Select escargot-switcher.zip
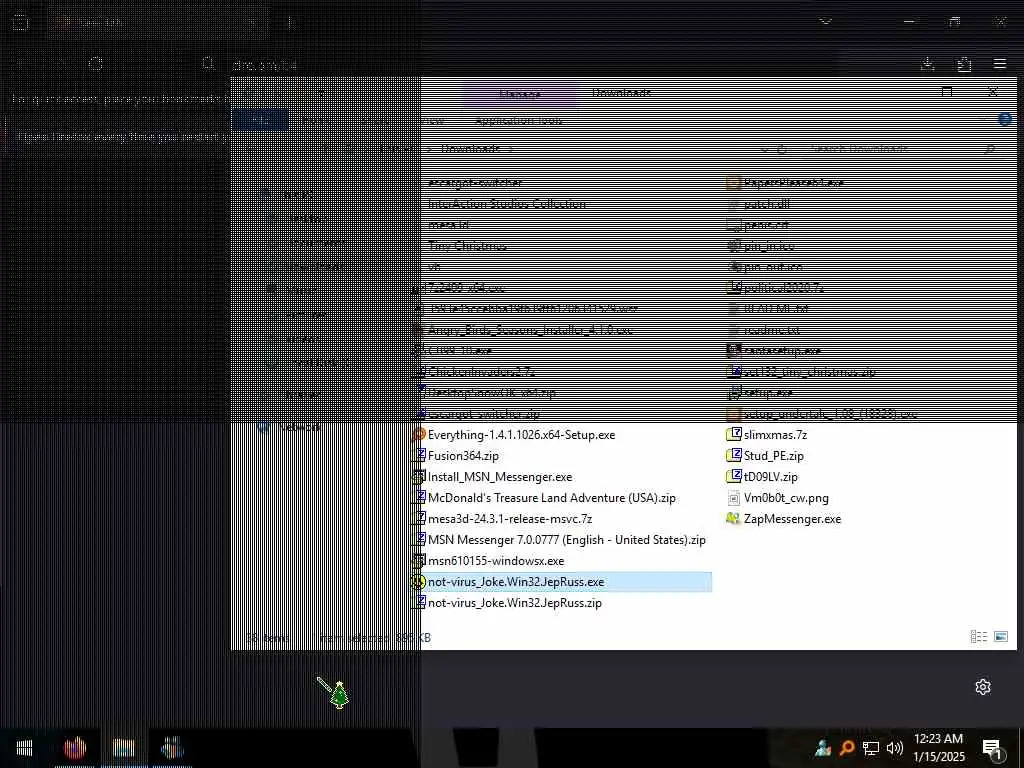This screenshot has width=1024, height=768. tap(483, 414)
